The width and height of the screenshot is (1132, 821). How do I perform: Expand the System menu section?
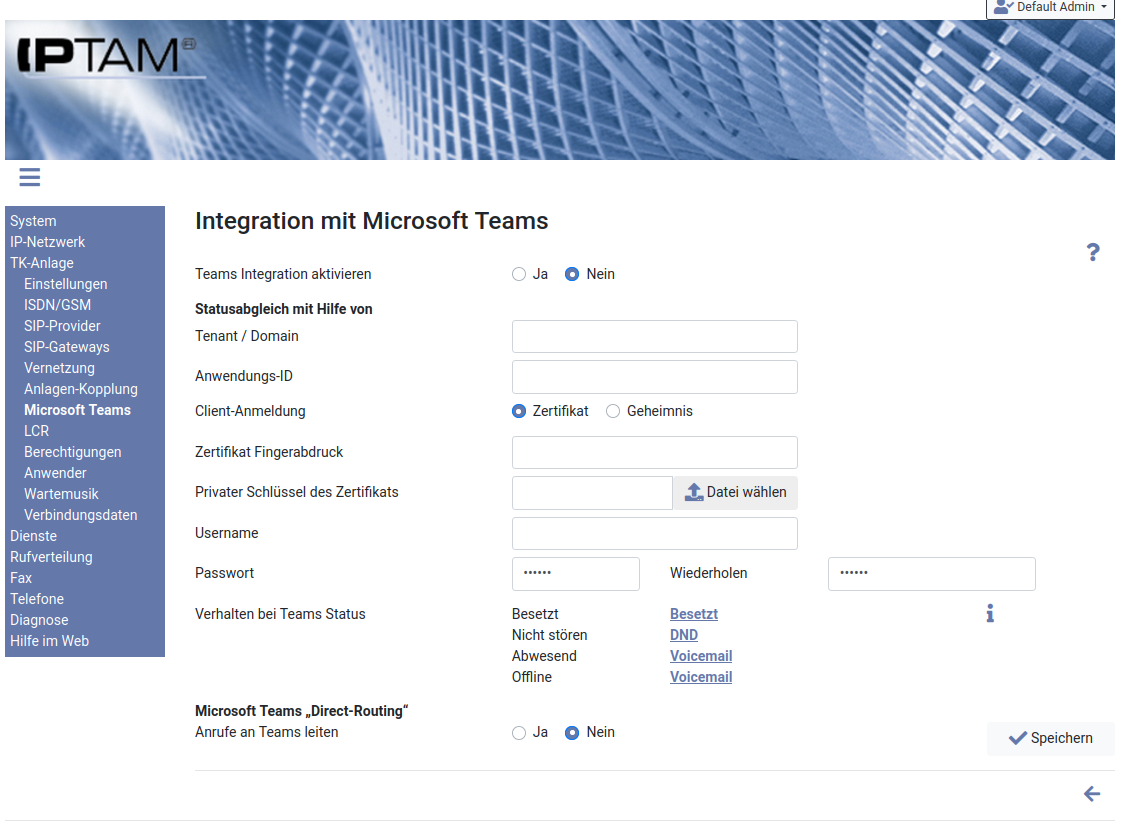[x=33, y=221]
